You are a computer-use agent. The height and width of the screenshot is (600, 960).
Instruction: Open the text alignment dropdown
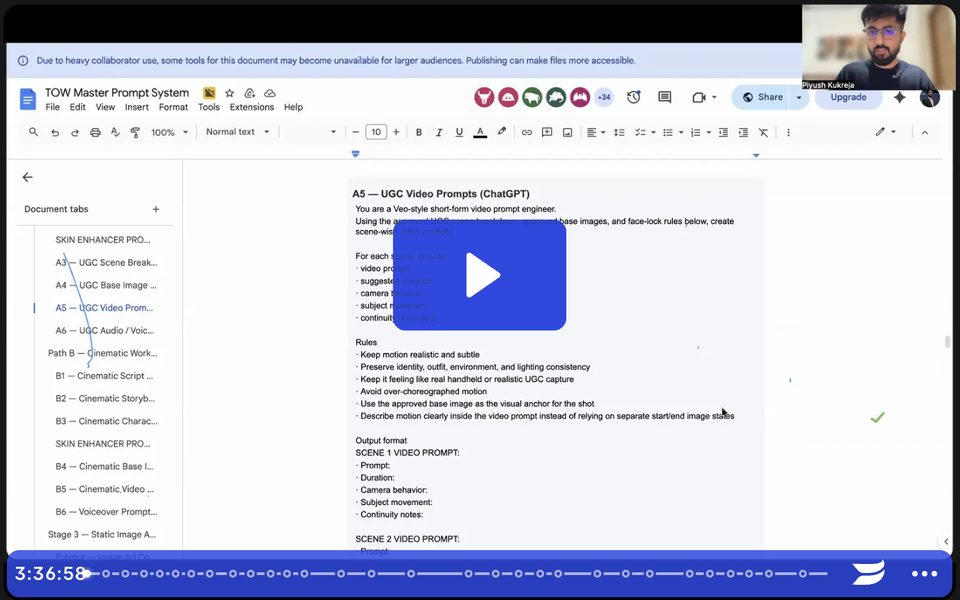[596, 132]
